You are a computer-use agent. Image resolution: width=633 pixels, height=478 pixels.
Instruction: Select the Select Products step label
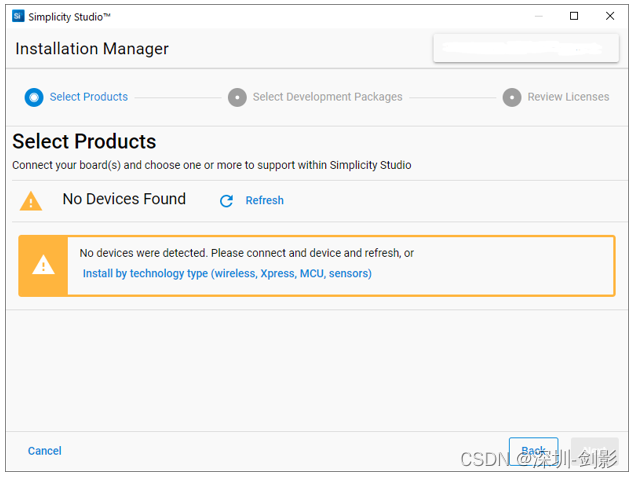[89, 97]
